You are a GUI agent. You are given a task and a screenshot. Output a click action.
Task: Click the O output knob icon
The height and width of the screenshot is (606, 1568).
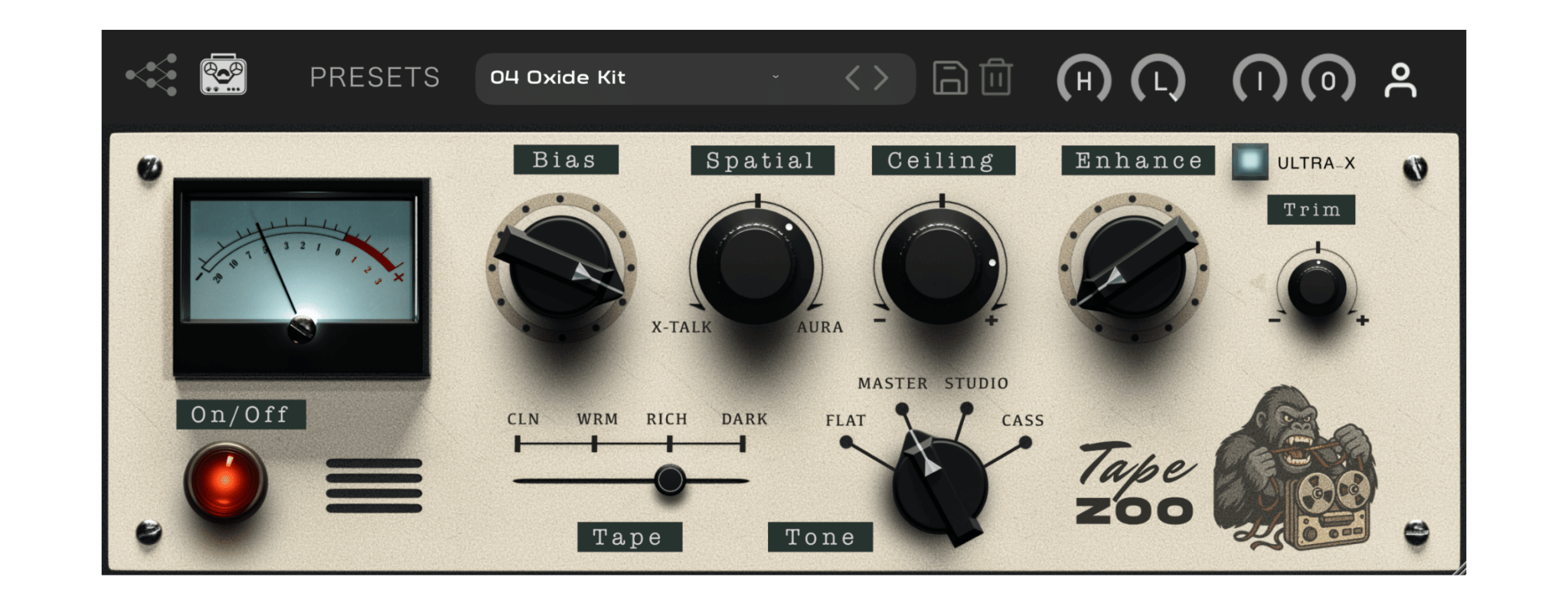(1328, 80)
